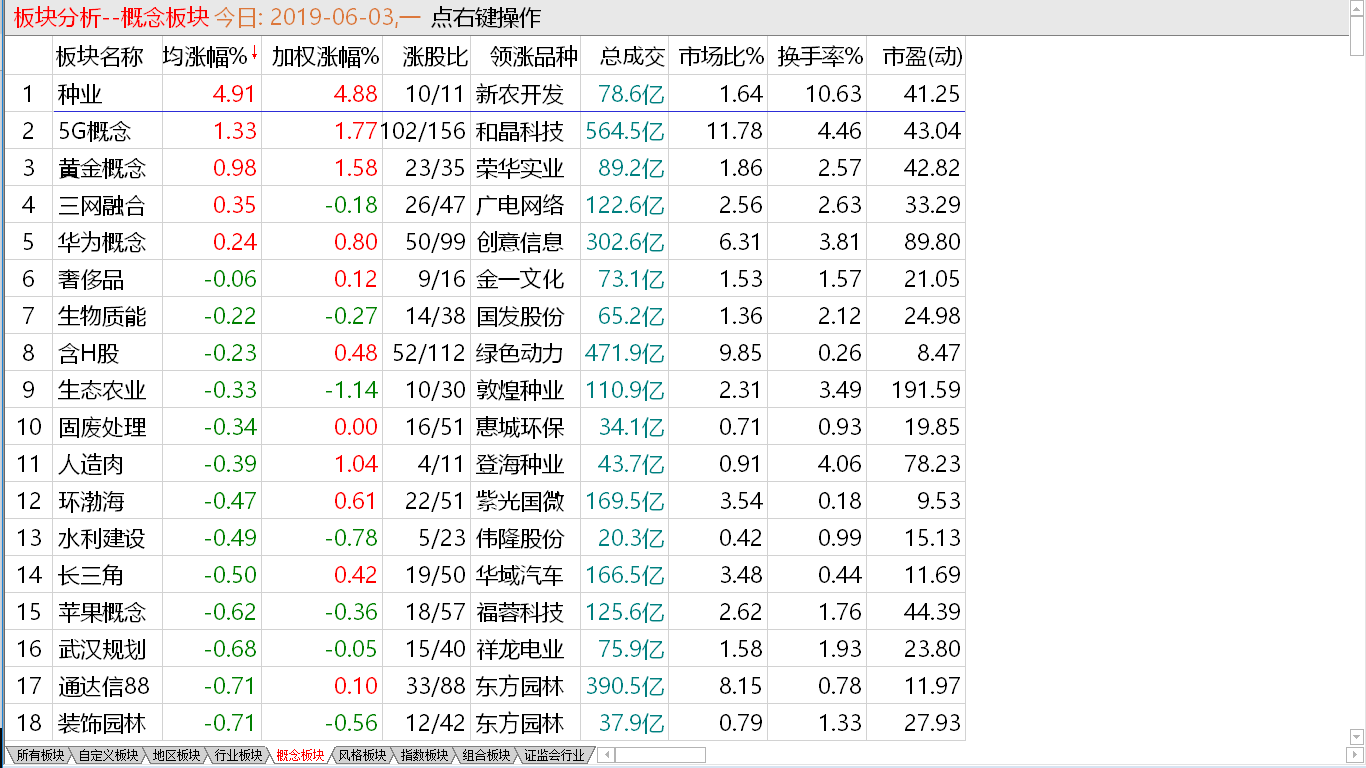Select the 华为概念 sector row

click(x=485, y=242)
